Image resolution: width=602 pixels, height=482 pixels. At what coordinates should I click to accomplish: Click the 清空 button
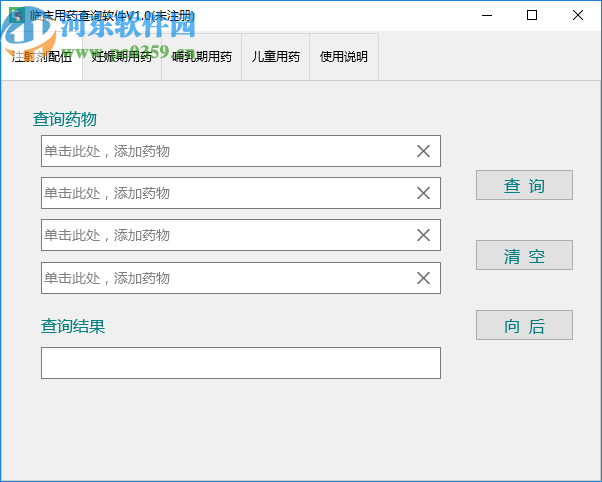click(524, 255)
